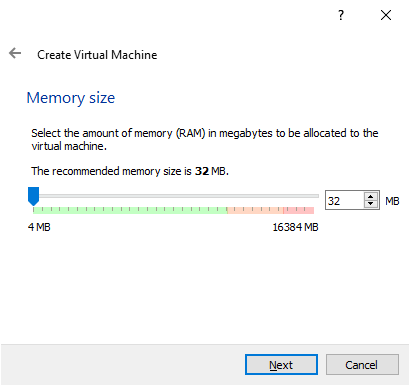
Task: Click the RAM allocation description text
Action: (205, 139)
